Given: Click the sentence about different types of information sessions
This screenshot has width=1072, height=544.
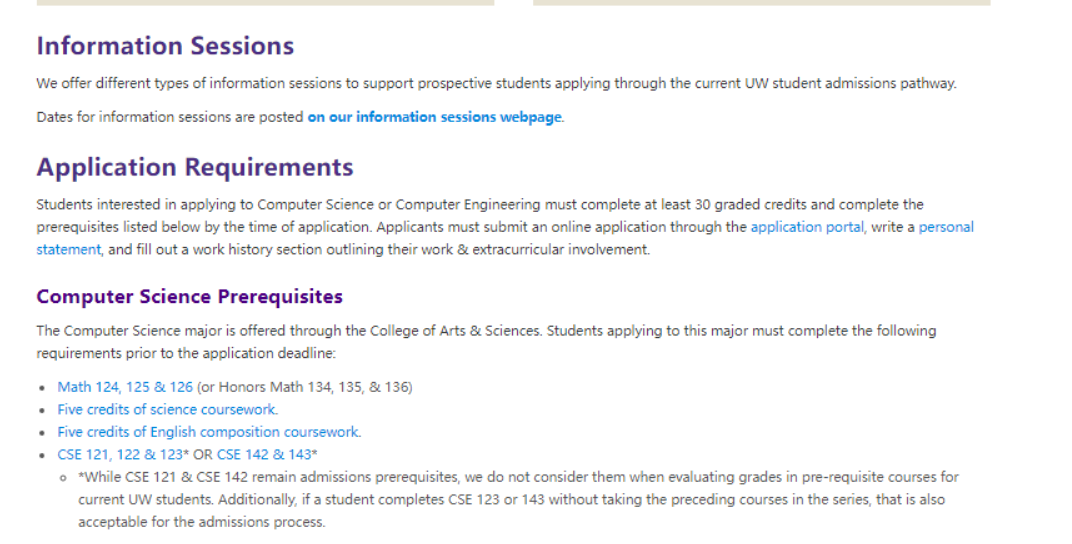Looking at the screenshot, I should click(x=496, y=83).
